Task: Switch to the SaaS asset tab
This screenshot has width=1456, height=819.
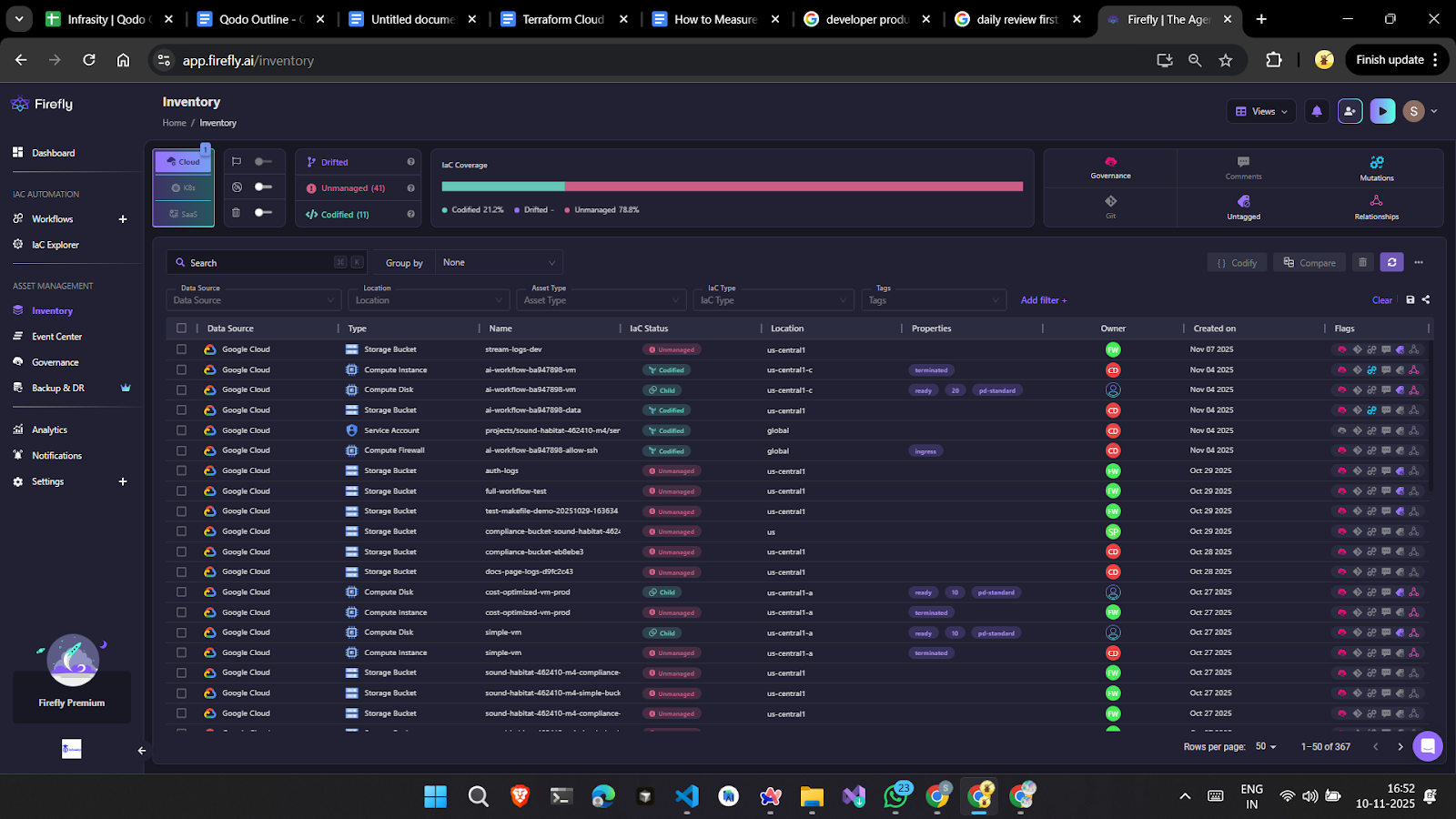Action: [x=184, y=214]
